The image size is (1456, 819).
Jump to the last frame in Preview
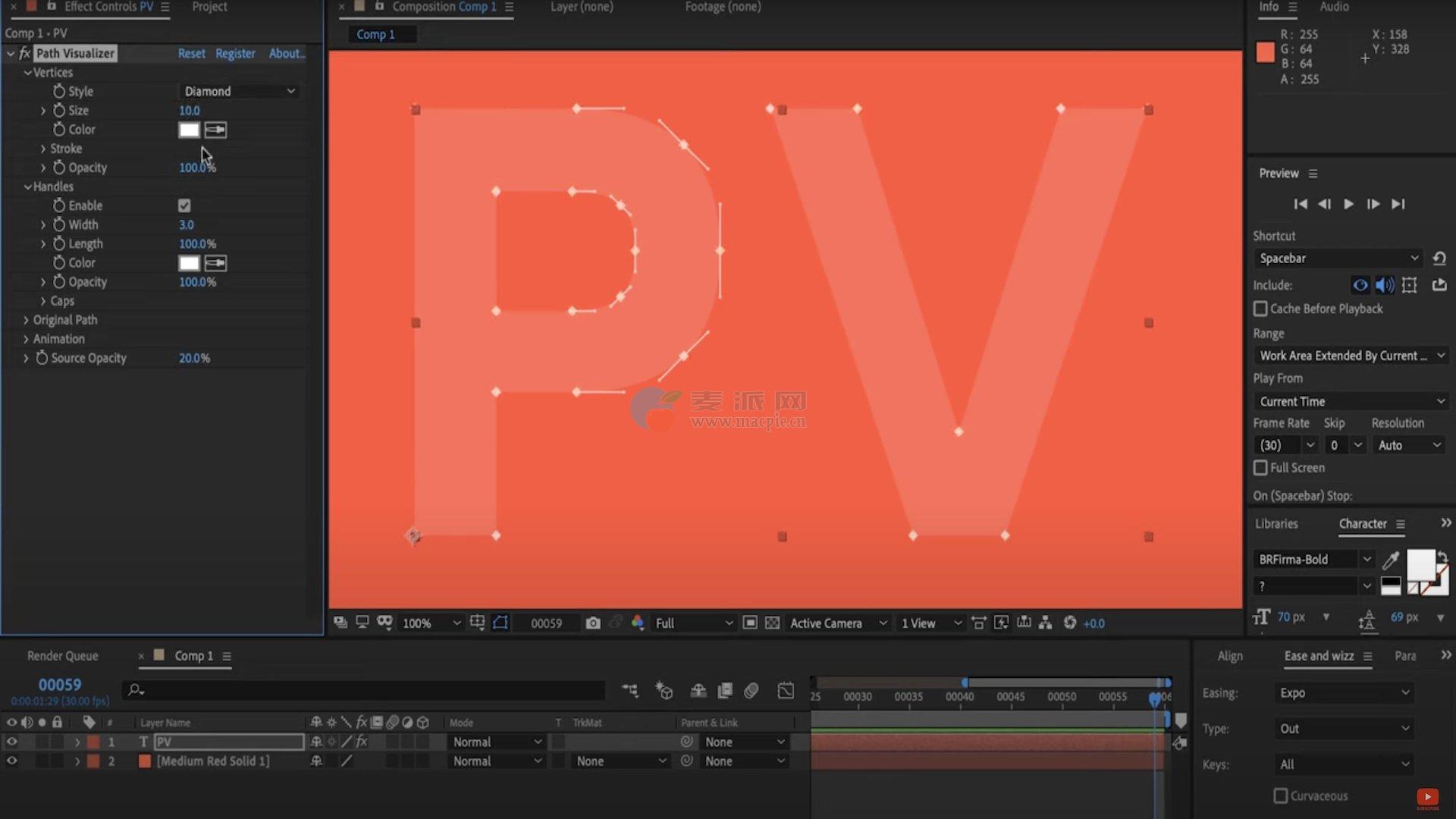1398,204
